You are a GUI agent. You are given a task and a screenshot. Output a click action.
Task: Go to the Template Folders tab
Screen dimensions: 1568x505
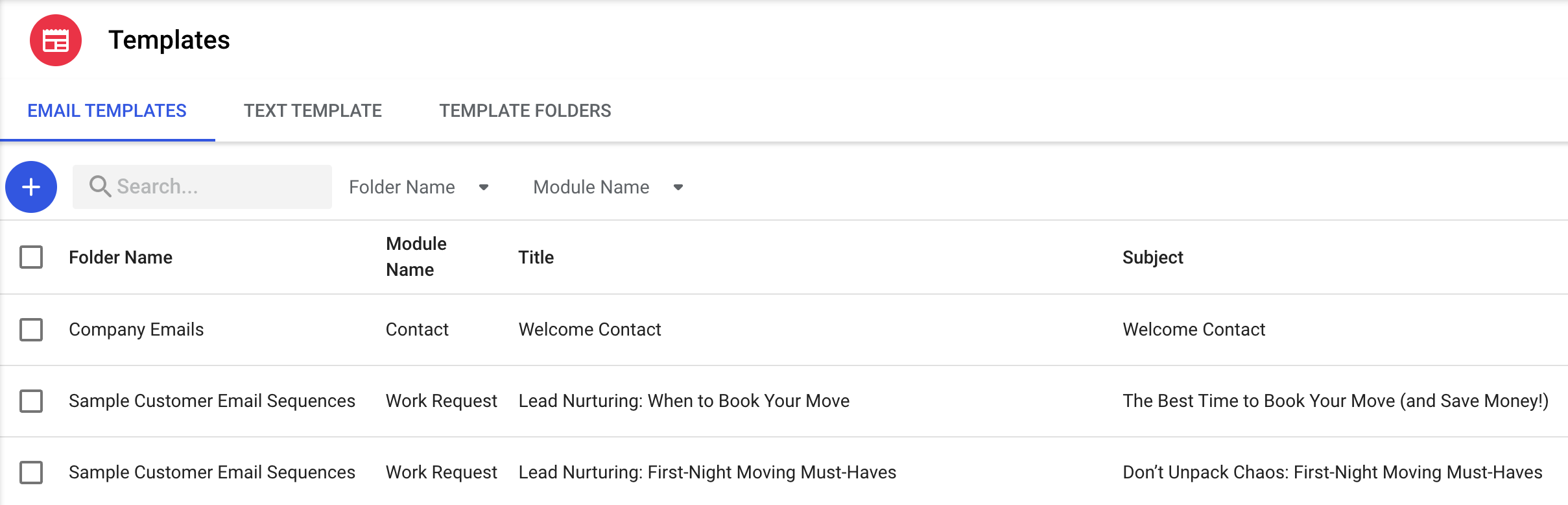click(525, 111)
